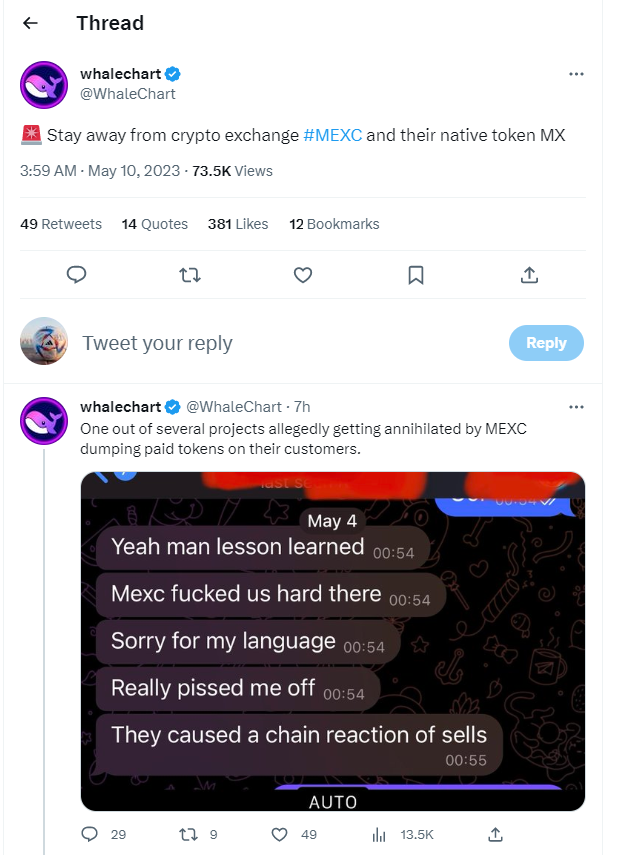Retweet the reply tweet with 9 retweets
Viewport: 625px width, 855px height.
pyautogui.click(x=185, y=834)
